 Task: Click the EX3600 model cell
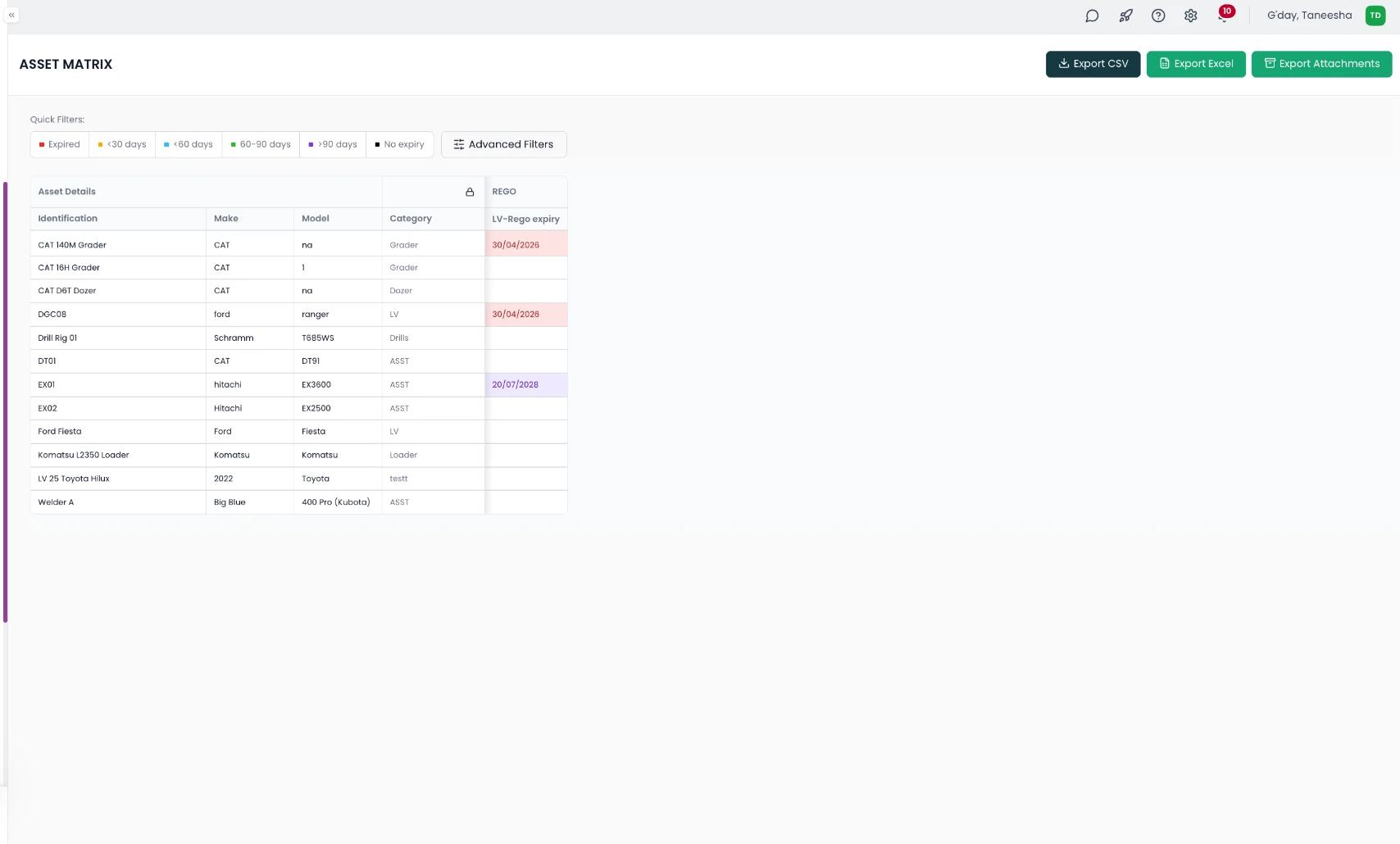(x=338, y=385)
